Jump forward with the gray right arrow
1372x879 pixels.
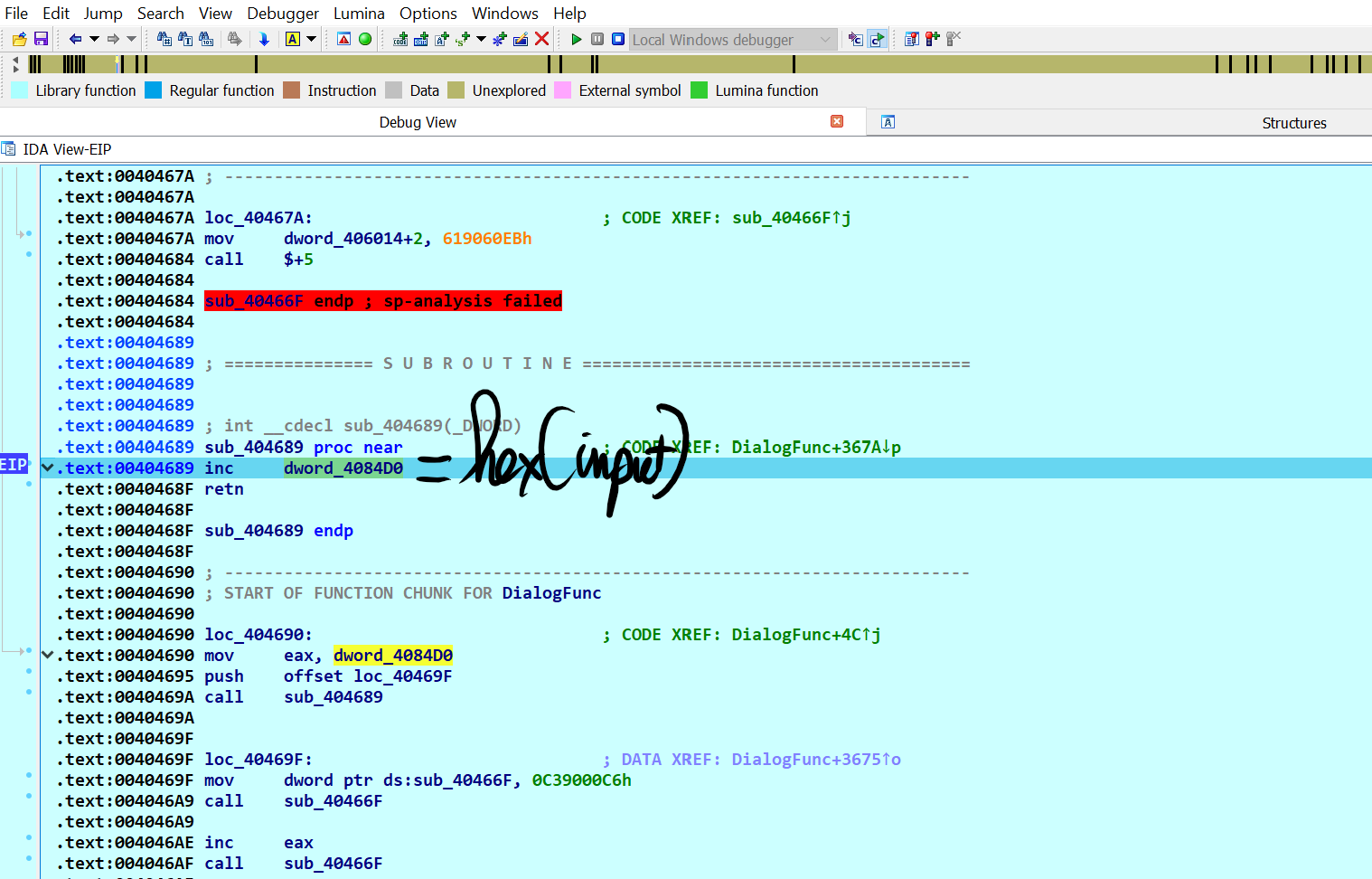point(113,39)
